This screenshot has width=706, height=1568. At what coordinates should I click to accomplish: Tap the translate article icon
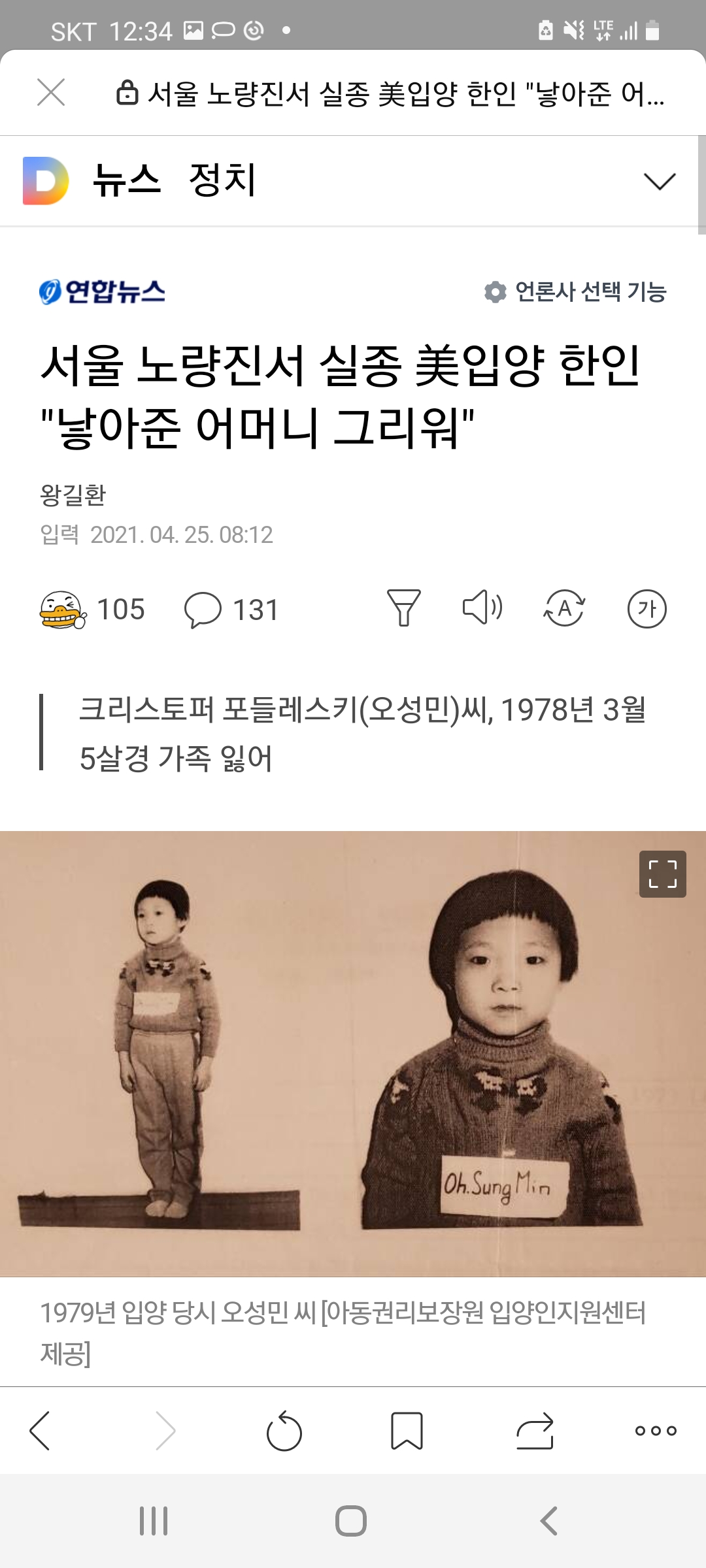pyautogui.click(x=564, y=608)
